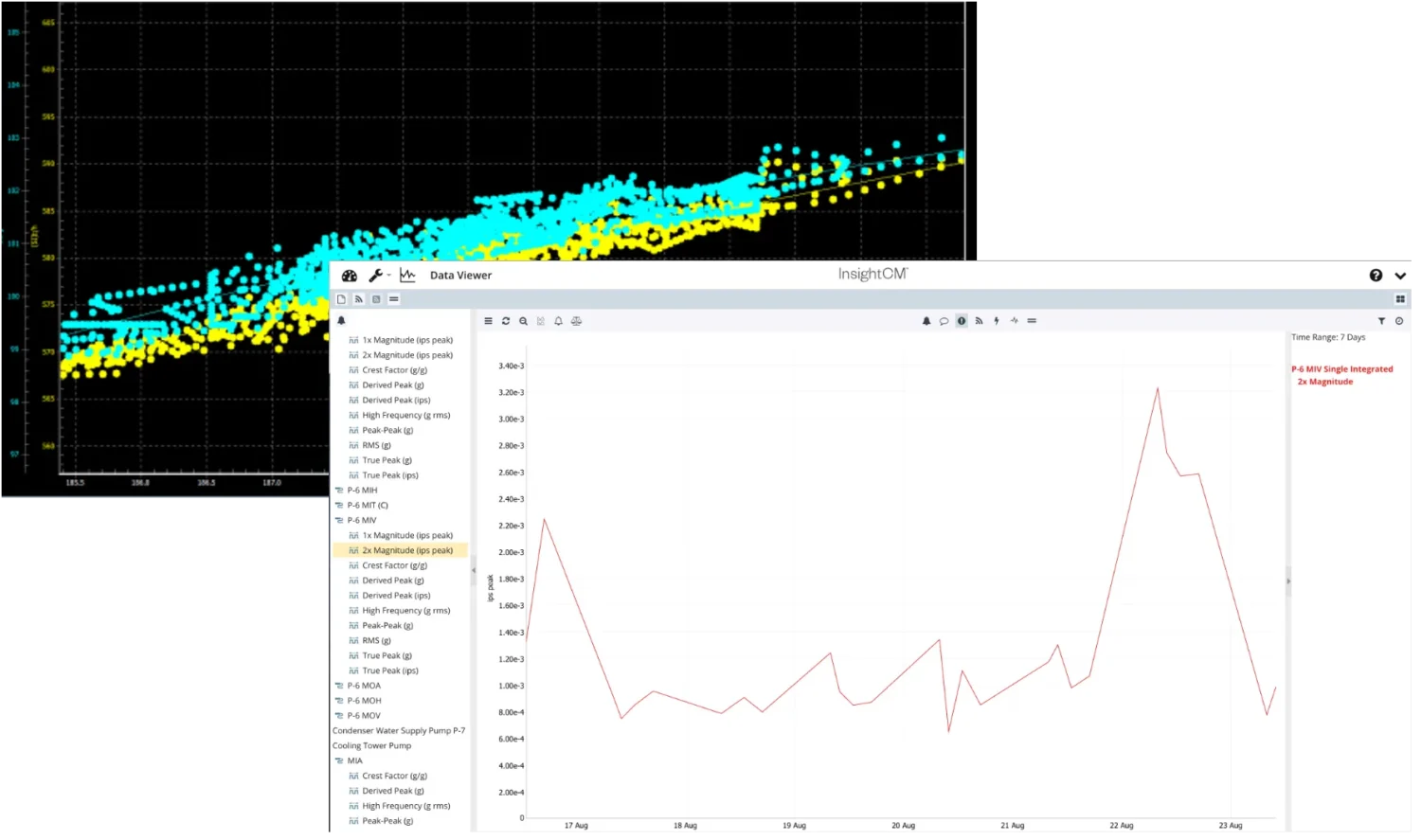Click the help question mark icon

point(1376,276)
